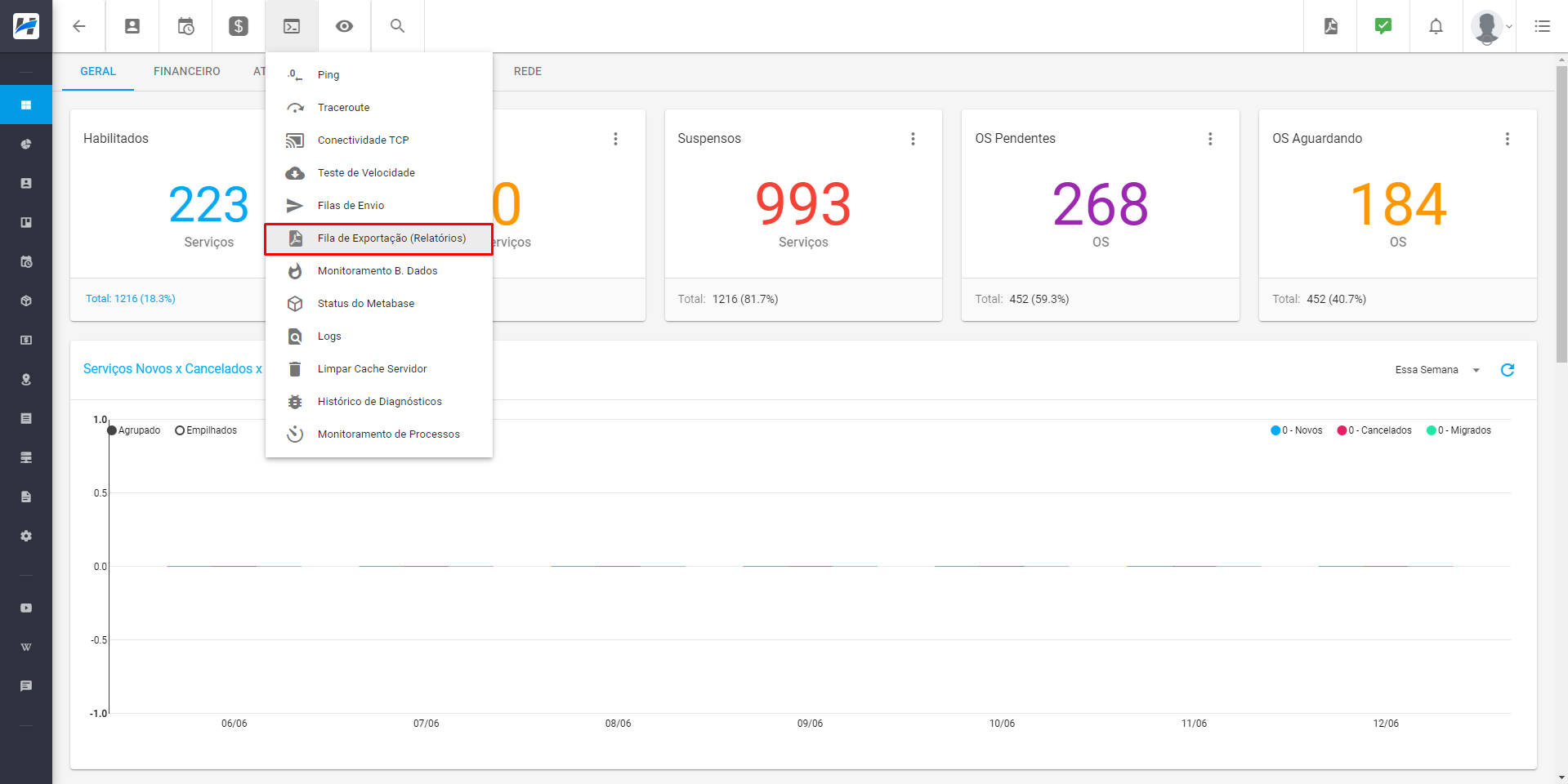Open the calendar clock icon in toolbar
The width and height of the screenshot is (1568, 784).
(x=185, y=26)
